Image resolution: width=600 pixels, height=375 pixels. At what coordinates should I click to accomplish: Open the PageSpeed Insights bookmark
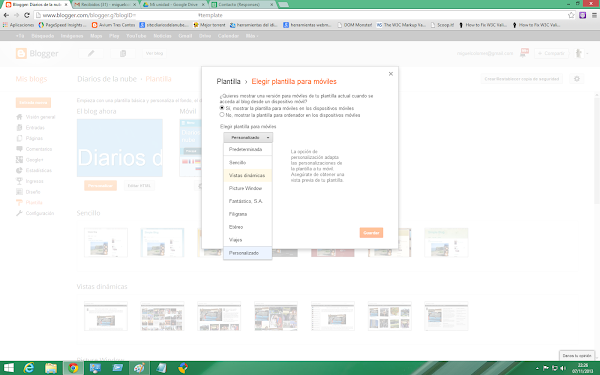click(x=62, y=25)
